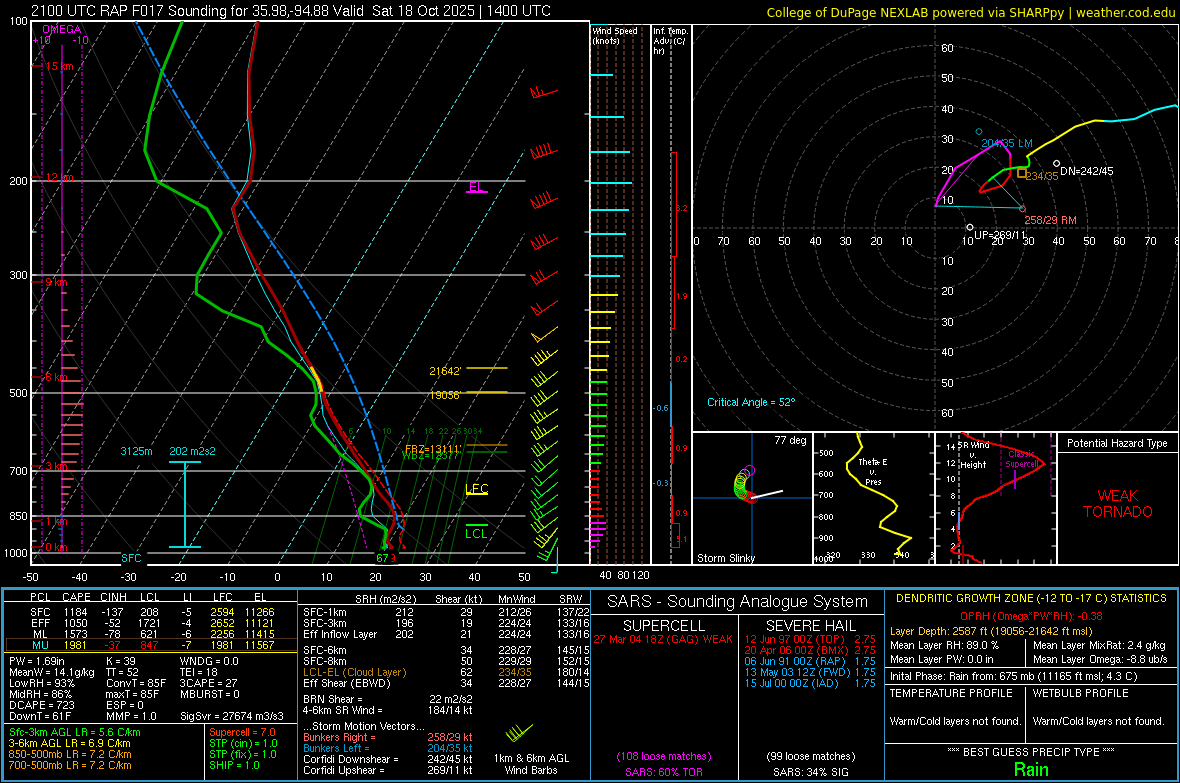Screen dimensions: 1180x783
Task: Select the 'SFC-1km' shear row
Action: (446, 612)
